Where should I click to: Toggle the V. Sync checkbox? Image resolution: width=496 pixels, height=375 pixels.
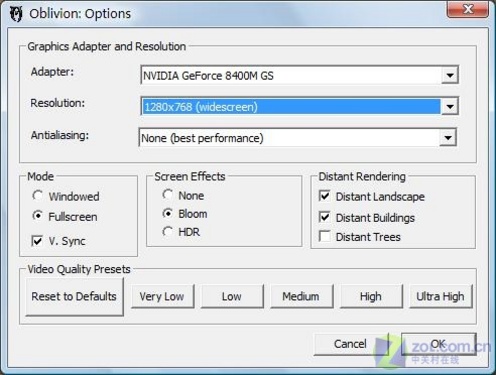coord(37,241)
